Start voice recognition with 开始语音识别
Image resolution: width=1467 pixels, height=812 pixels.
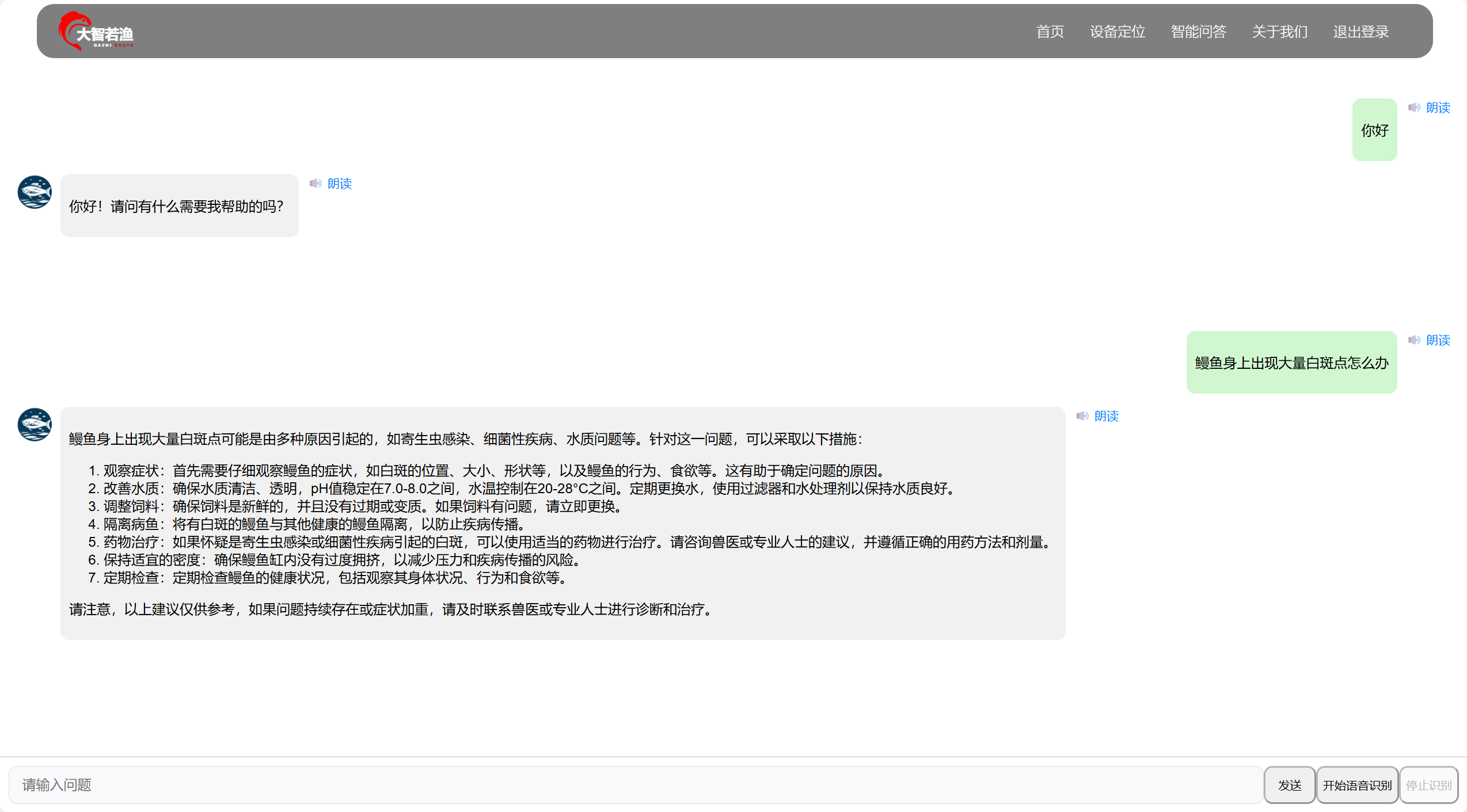[1358, 785]
